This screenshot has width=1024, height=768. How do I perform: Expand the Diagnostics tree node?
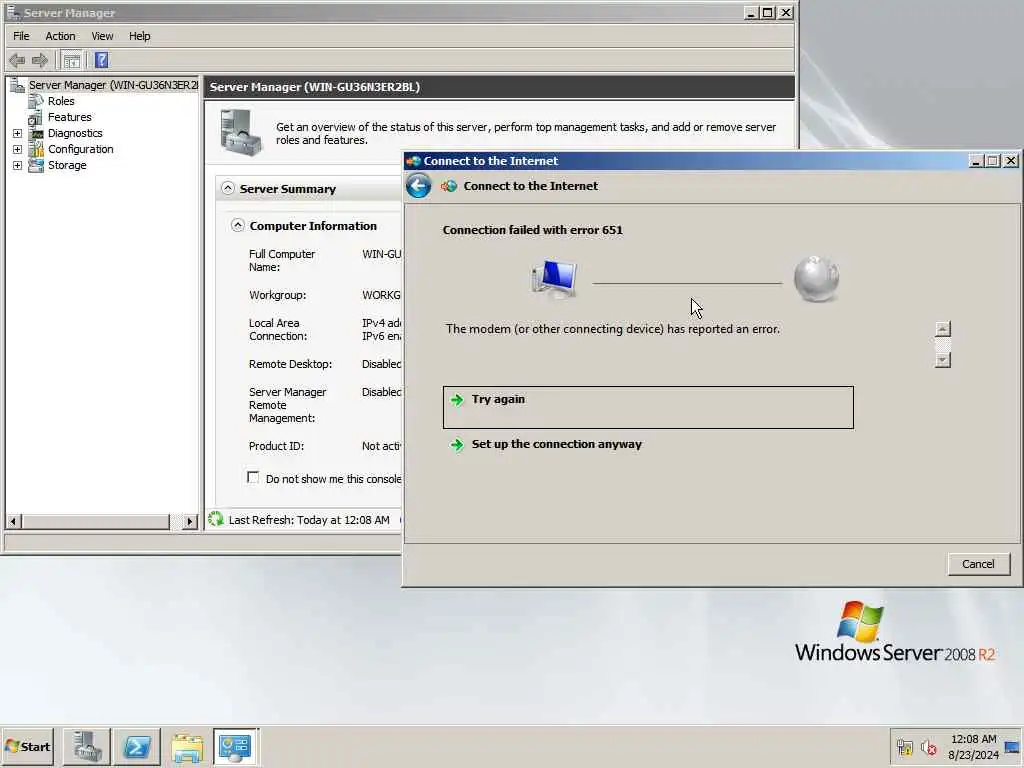pyautogui.click(x=18, y=133)
